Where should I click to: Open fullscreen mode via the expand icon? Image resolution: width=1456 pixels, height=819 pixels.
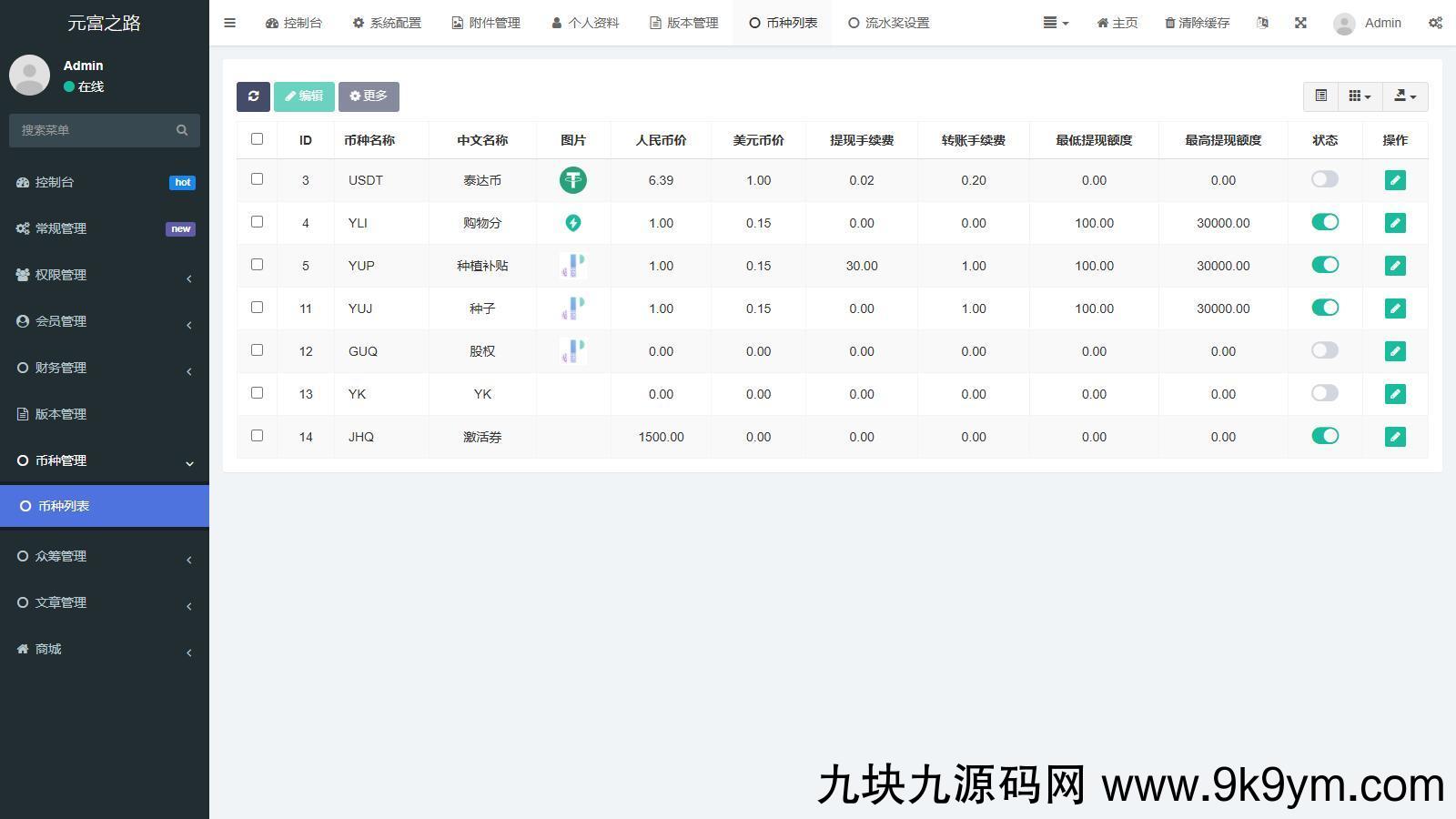coord(1300,23)
